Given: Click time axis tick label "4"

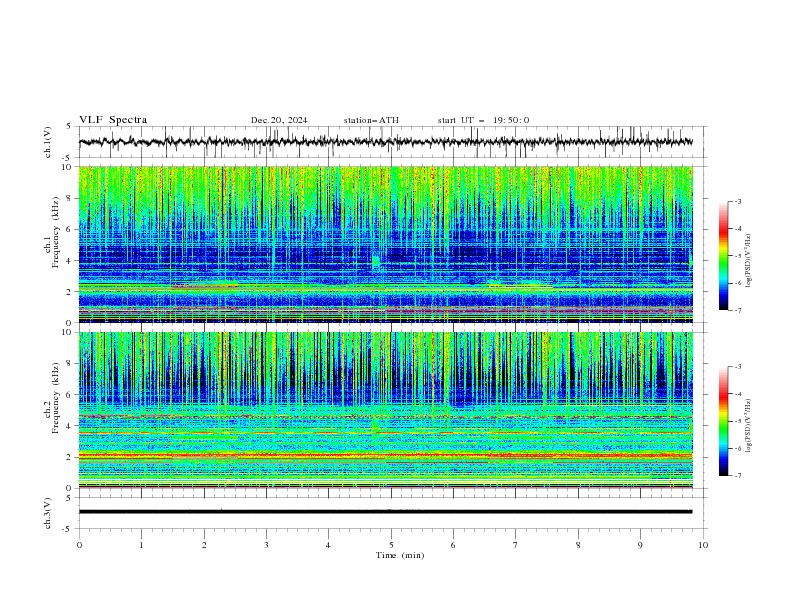Looking at the screenshot, I should click(329, 545).
